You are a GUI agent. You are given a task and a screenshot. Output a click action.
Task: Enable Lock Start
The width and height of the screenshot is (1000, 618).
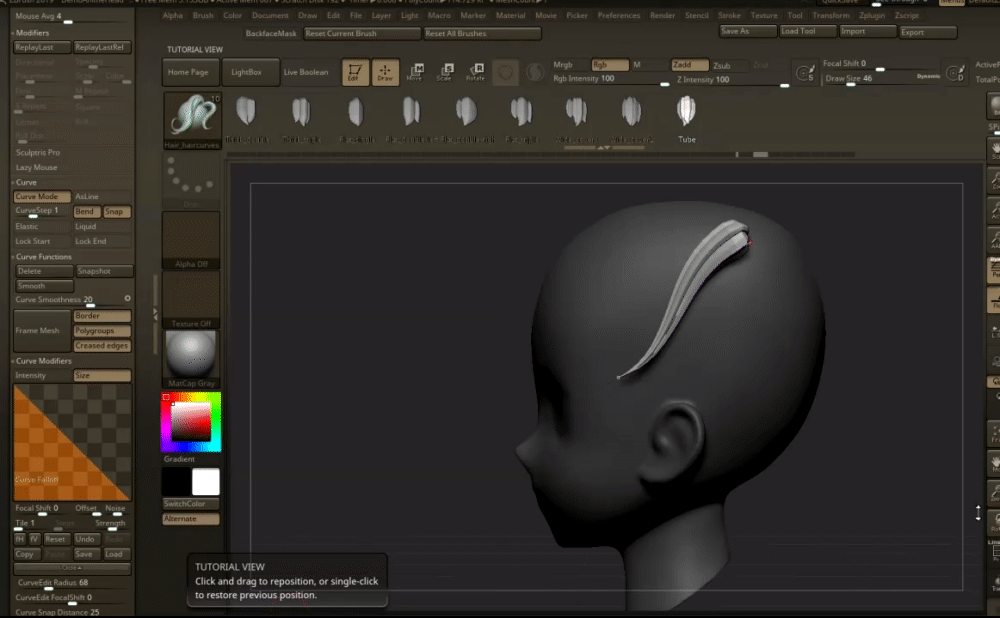point(42,241)
